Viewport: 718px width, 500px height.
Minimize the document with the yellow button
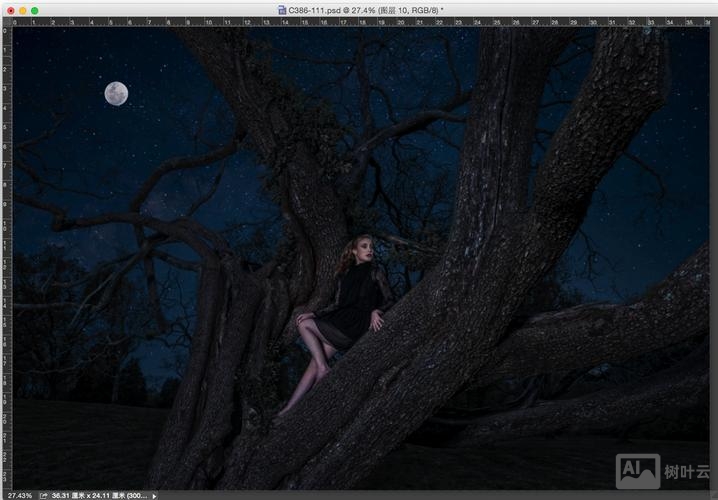[x=21, y=9]
